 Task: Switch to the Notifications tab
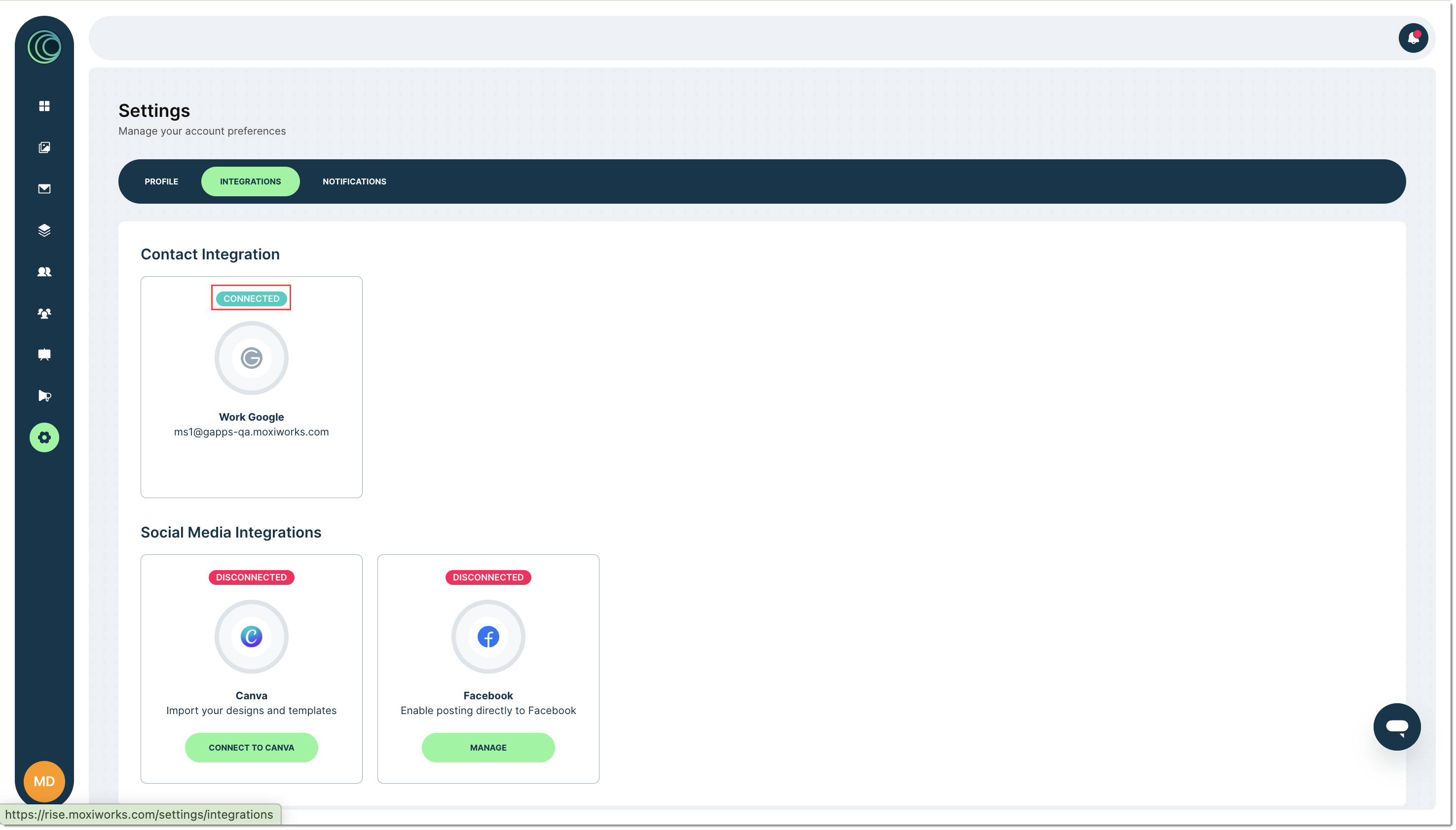point(354,181)
